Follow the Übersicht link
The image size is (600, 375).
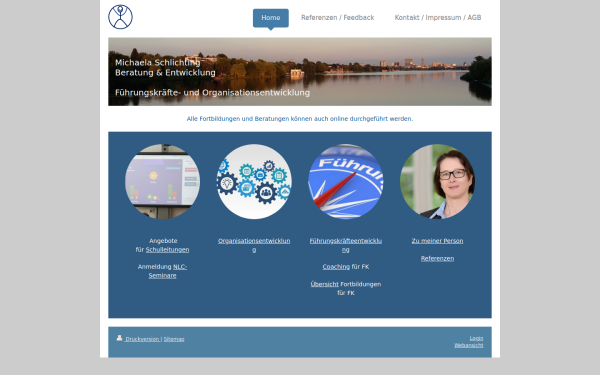pos(324,284)
